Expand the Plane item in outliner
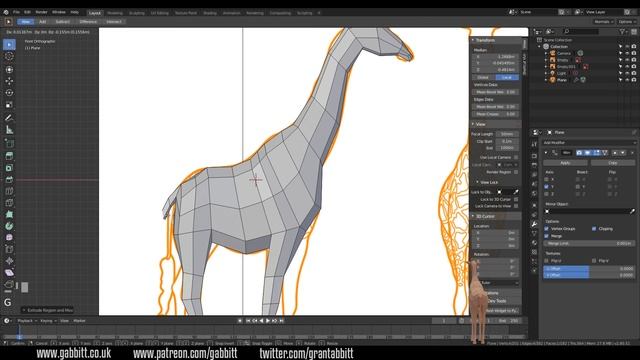The image size is (640, 360). pos(546,80)
